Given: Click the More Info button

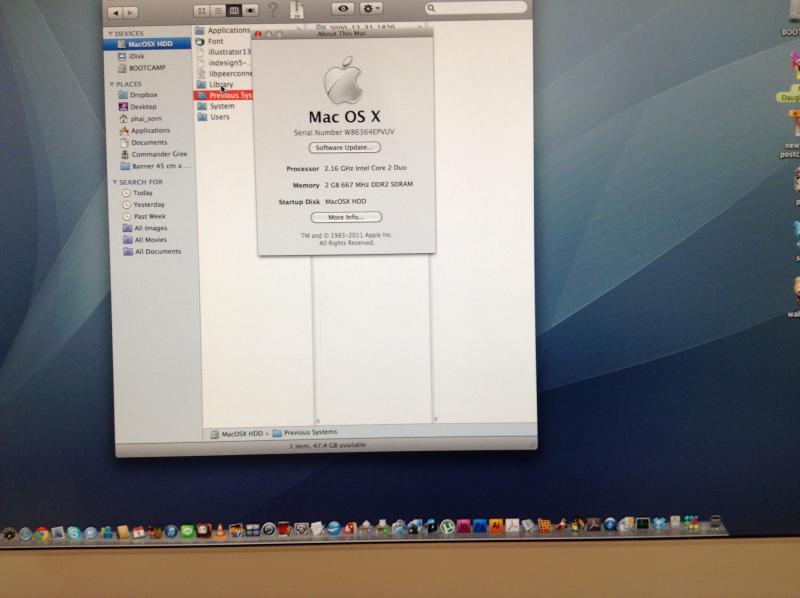Looking at the screenshot, I should 346,217.
